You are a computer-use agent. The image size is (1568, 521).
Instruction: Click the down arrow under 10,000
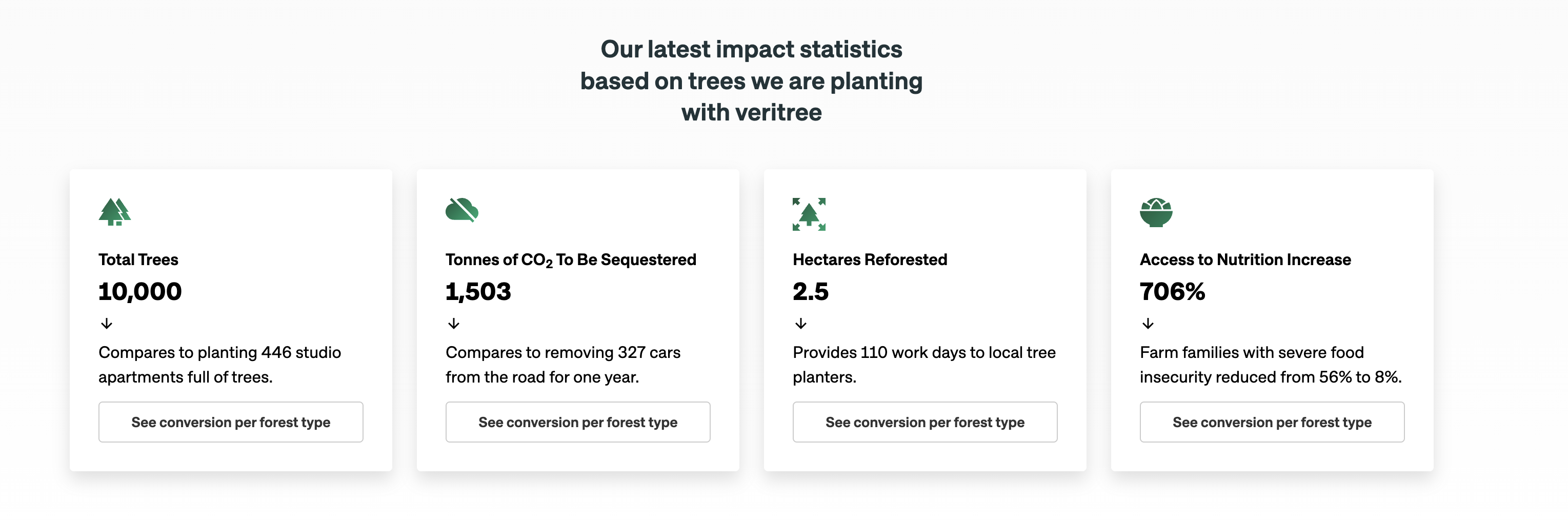coord(107,323)
